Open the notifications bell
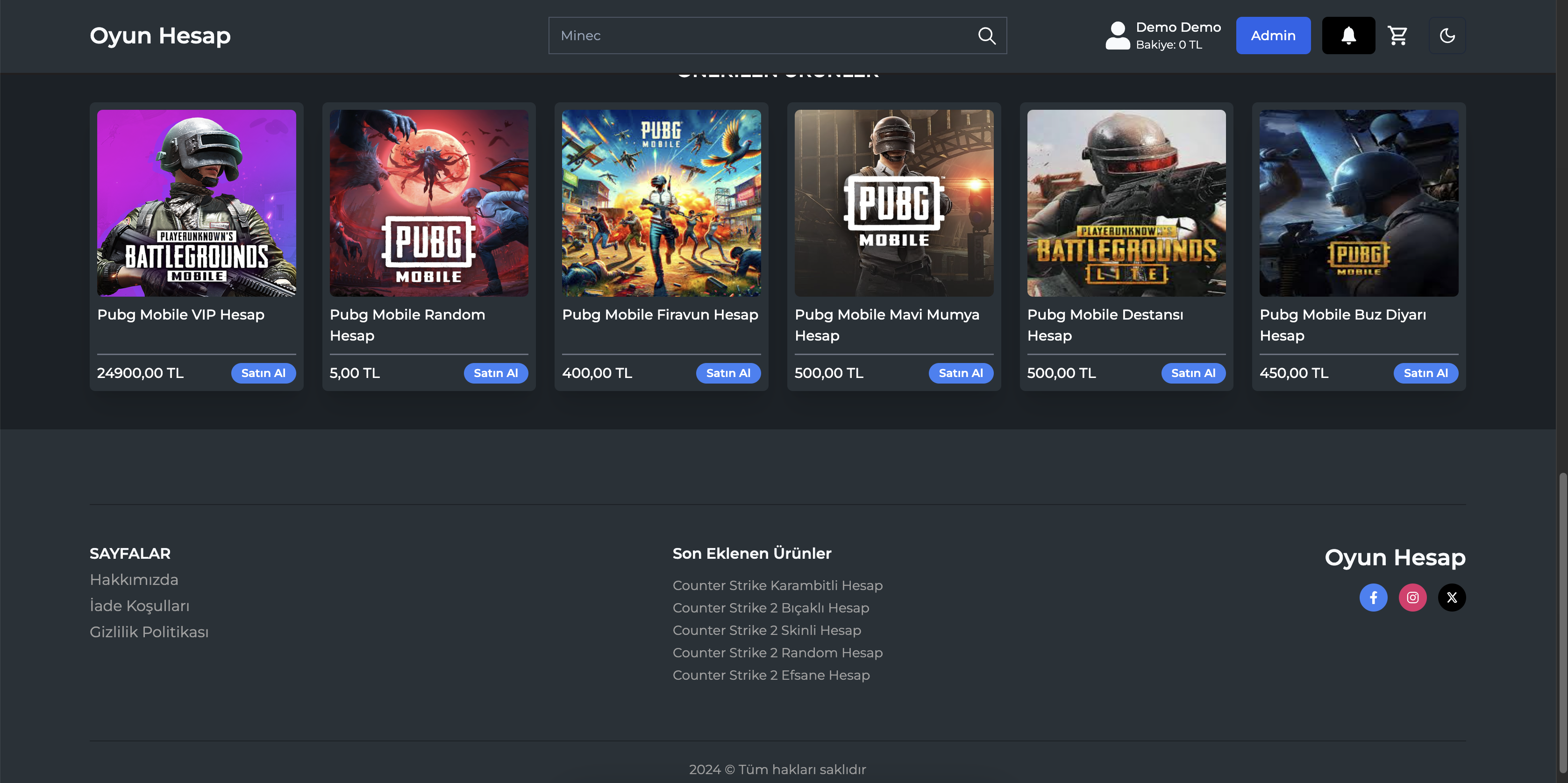Image resolution: width=1568 pixels, height=783 pixels. click(x=1348, y=36)
